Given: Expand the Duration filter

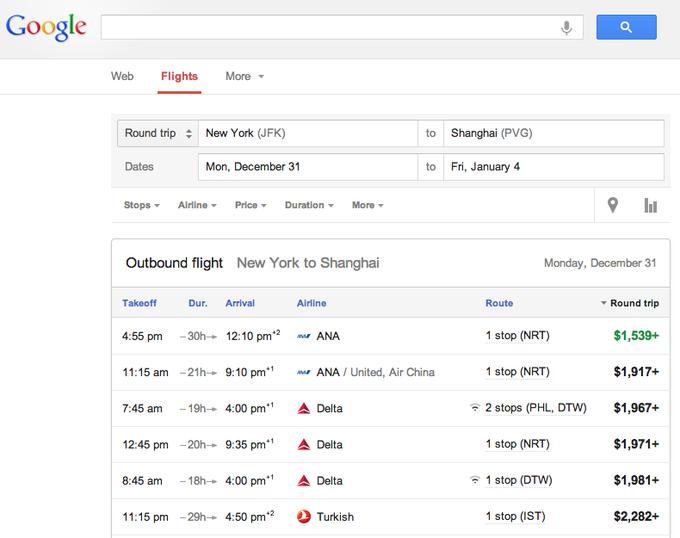Looking at the screenshot, I should (x=309, y=205).
